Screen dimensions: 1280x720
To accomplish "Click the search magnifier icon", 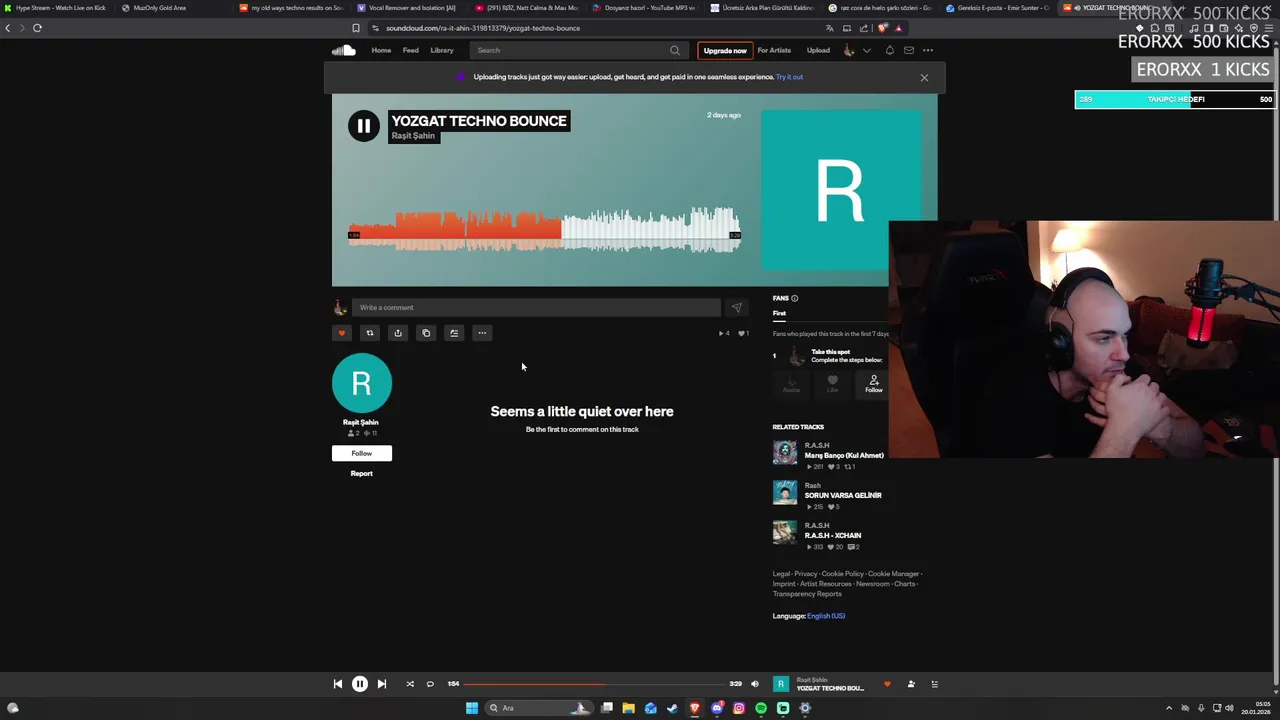I will tap(675, 50).
